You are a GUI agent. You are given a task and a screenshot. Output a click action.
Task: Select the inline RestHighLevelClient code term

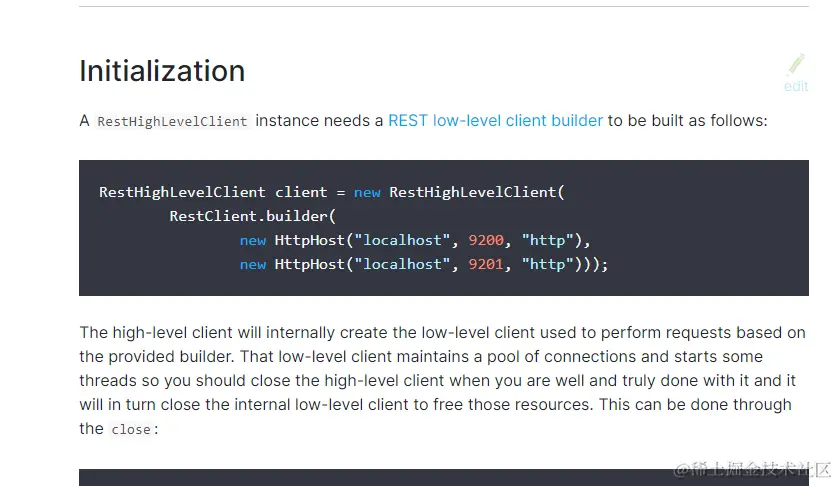click(172, 121)
